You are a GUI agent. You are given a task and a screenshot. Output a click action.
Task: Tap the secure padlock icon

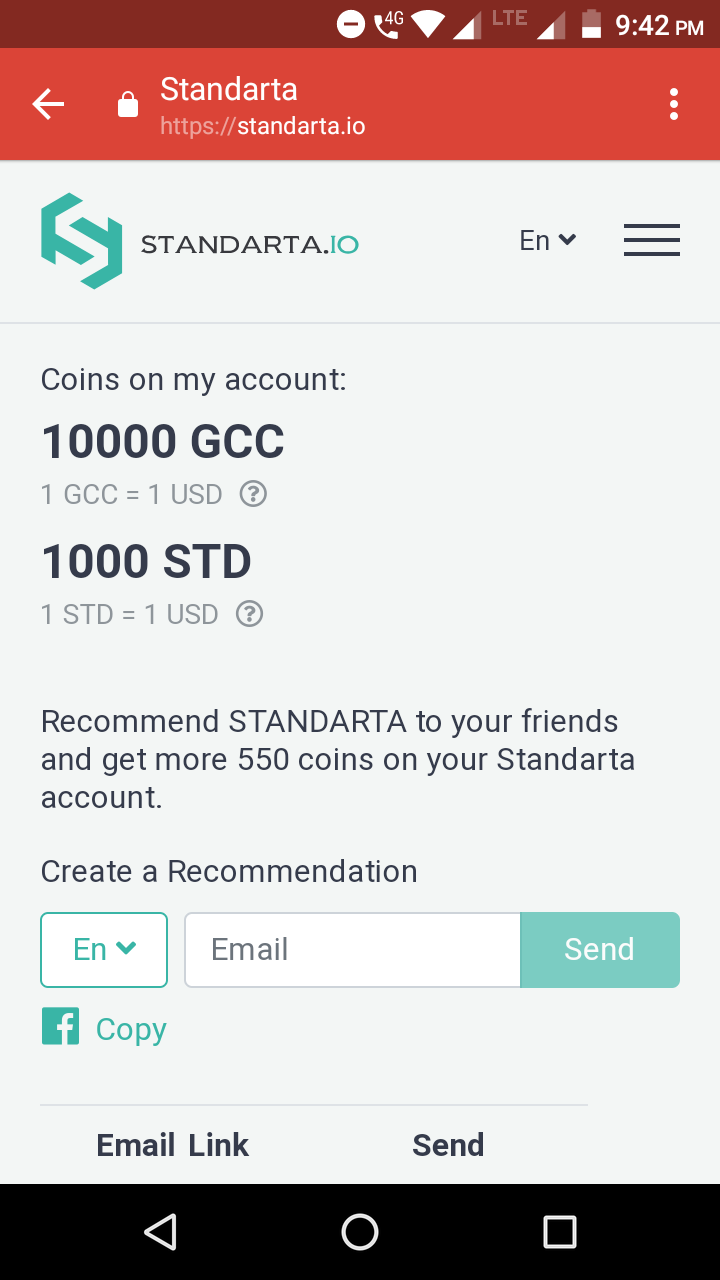[128, 105]
